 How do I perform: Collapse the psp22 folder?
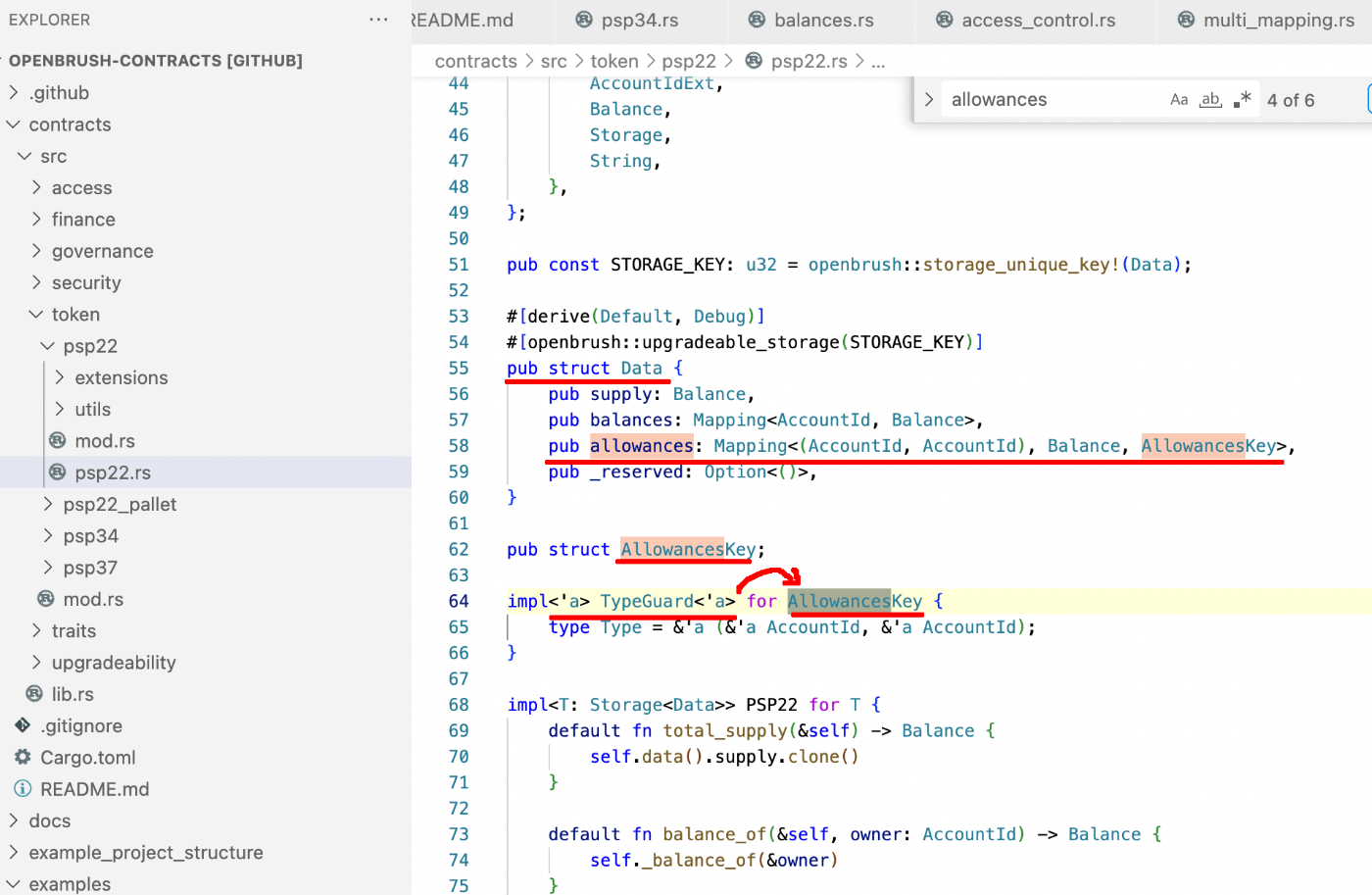48,346
